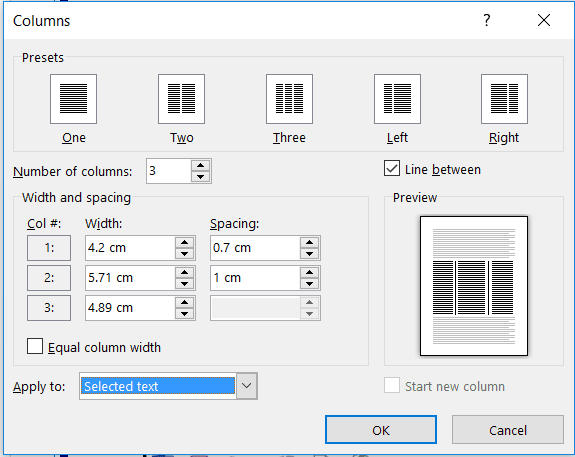Click the Apply to label
The width and height of the screenshot is (575, 457).
(x=39, y=387)
